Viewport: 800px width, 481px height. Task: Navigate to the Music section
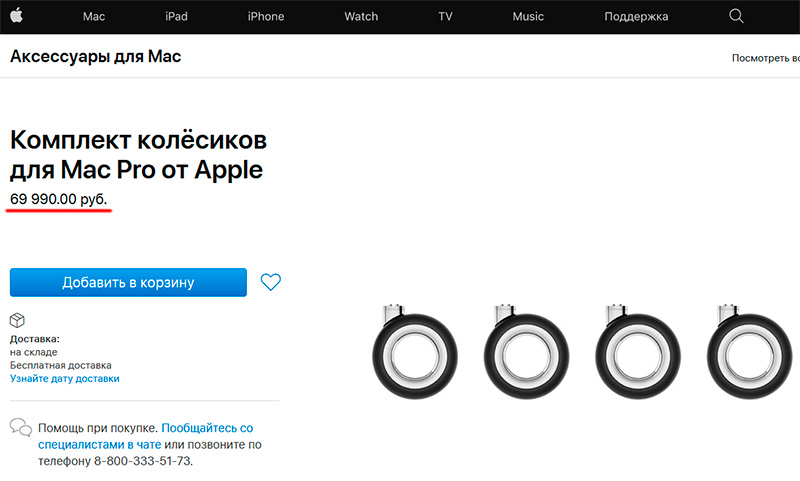528,17
